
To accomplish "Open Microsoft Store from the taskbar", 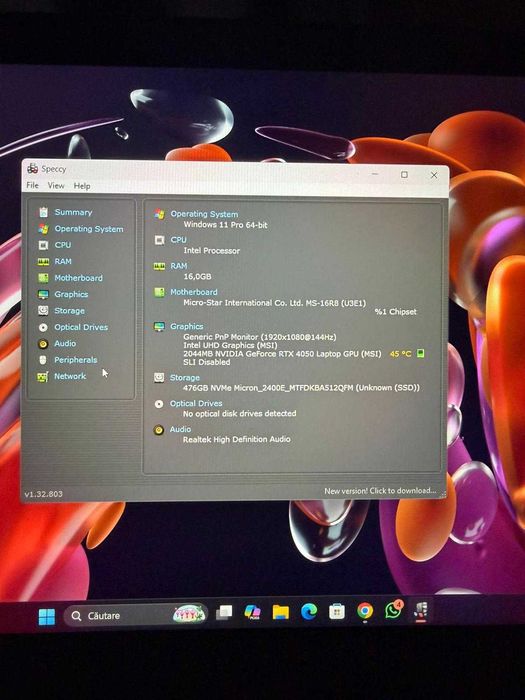I will coord(337,611).
